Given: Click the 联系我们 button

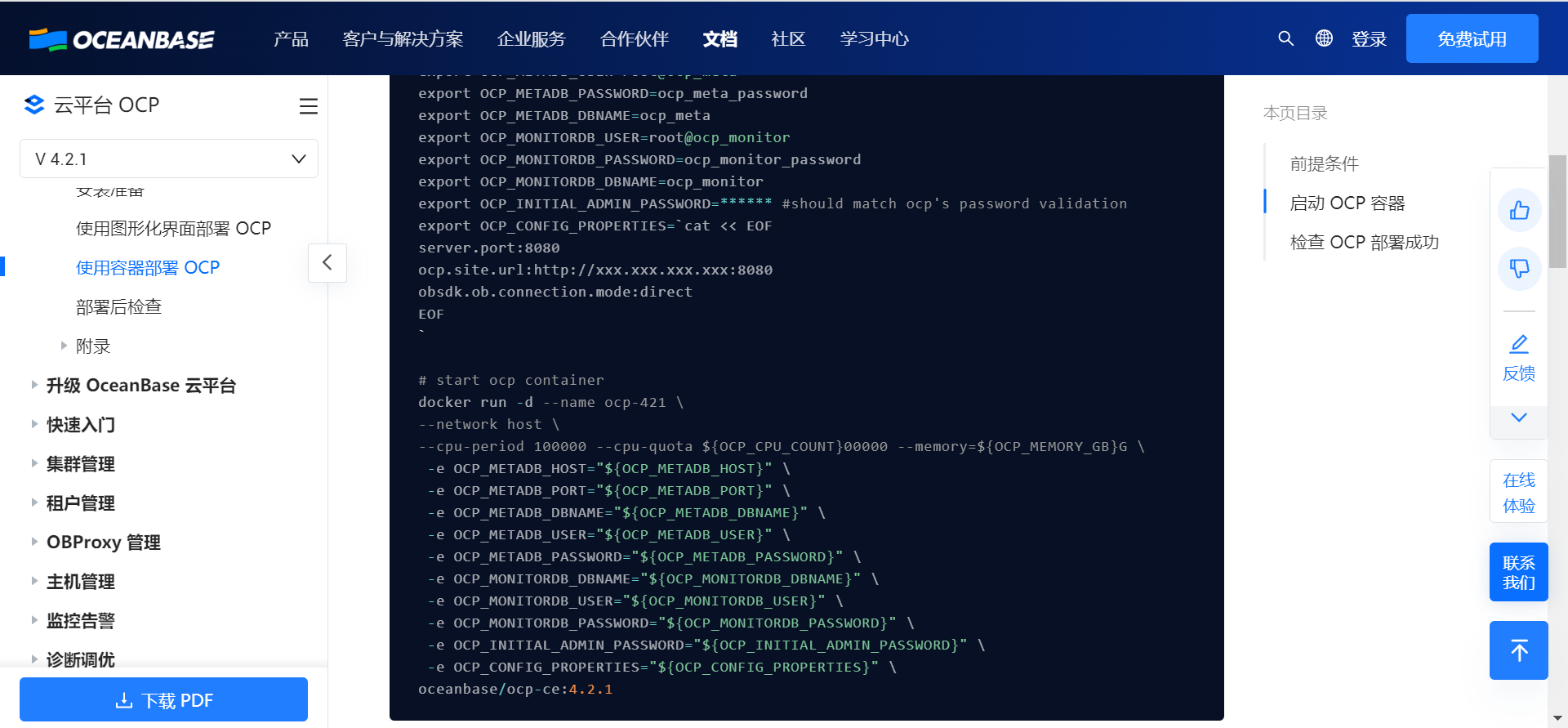Looking at the screenshot, I should click(x=1518, y=572).
